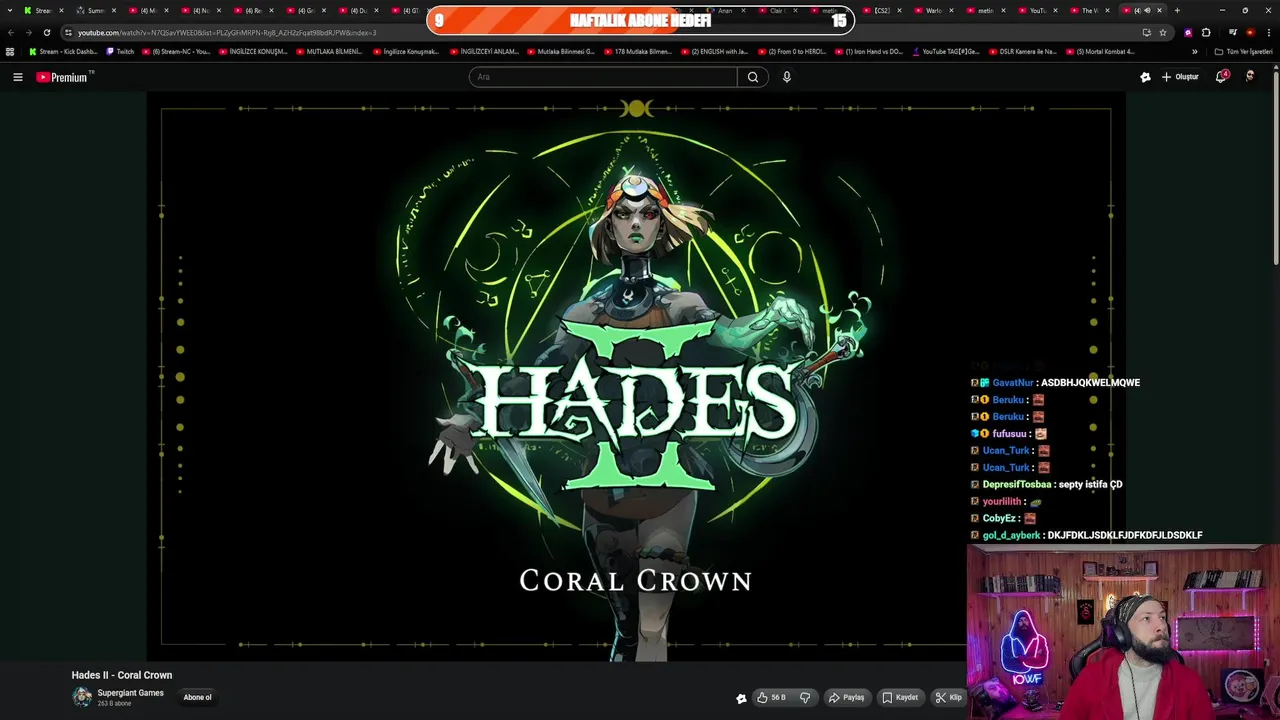Go forward in browser history
This screenshot has width=1280, height=720.
coord(28,32)
